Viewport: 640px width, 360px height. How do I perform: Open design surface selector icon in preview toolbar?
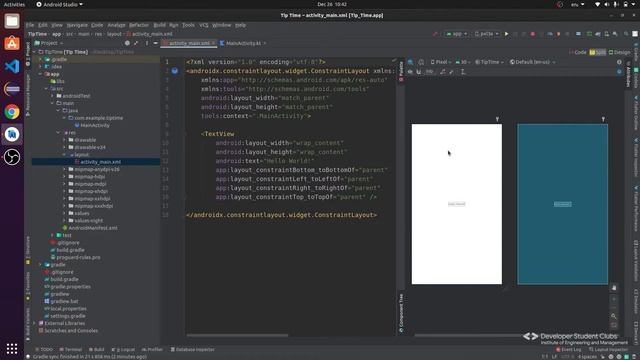411,62
